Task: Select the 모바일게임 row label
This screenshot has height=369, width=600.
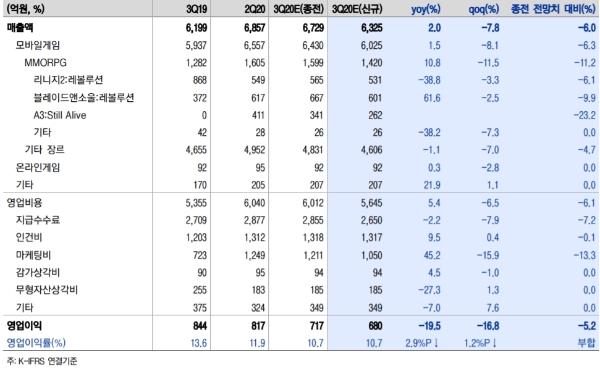Action: (38, 45)
